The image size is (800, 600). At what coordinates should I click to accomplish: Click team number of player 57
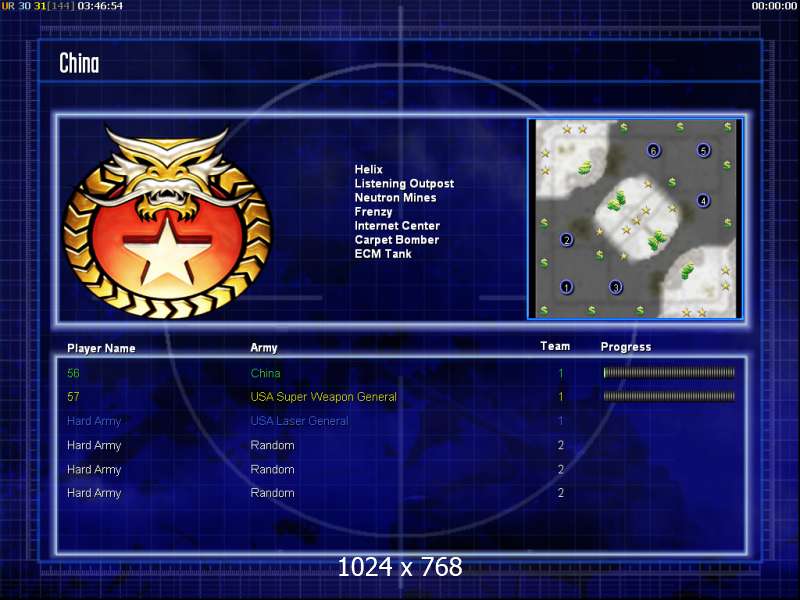[x=561, y=397]
